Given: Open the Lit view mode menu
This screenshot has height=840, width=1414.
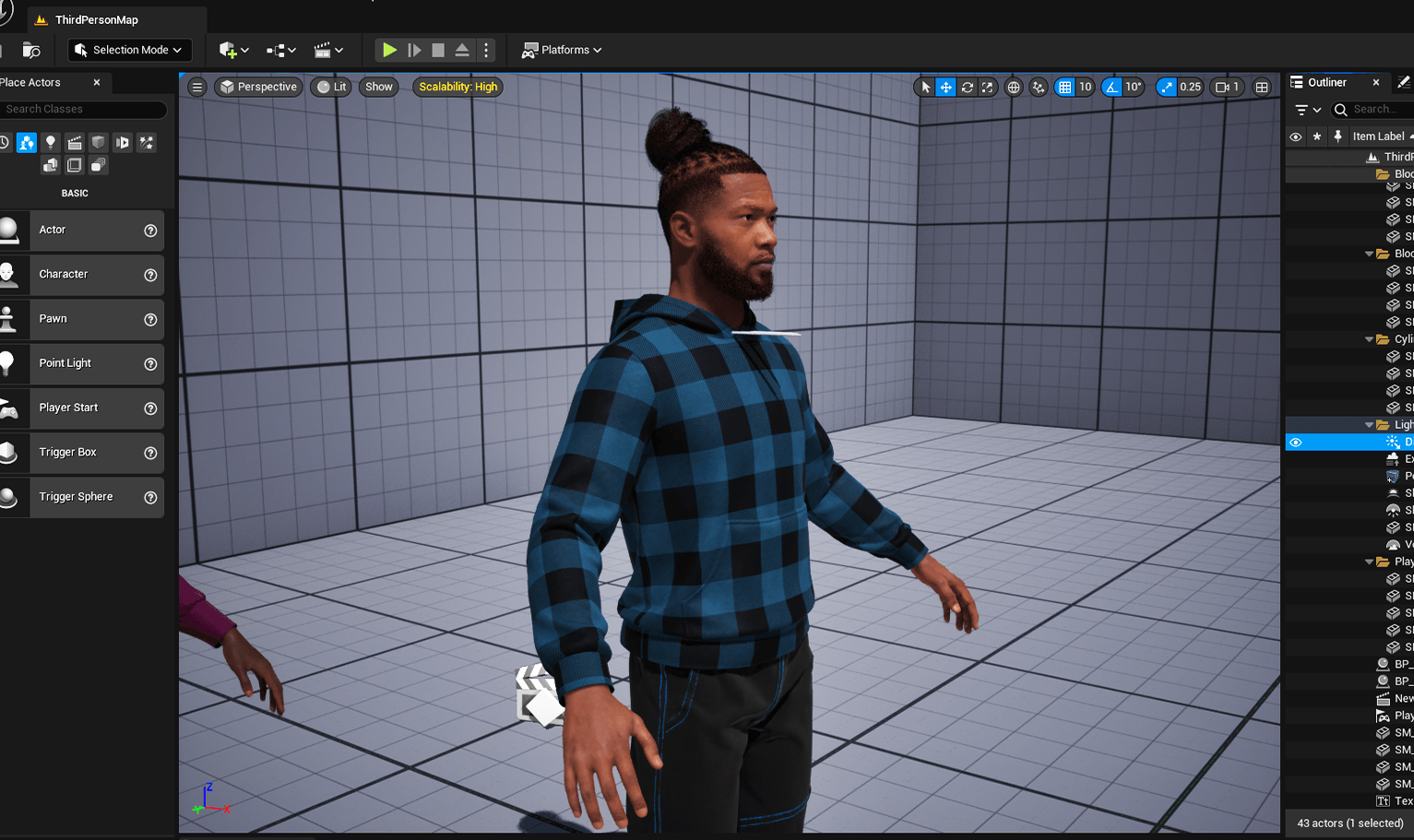Looking at the screenshot, I should click(332, 87).
